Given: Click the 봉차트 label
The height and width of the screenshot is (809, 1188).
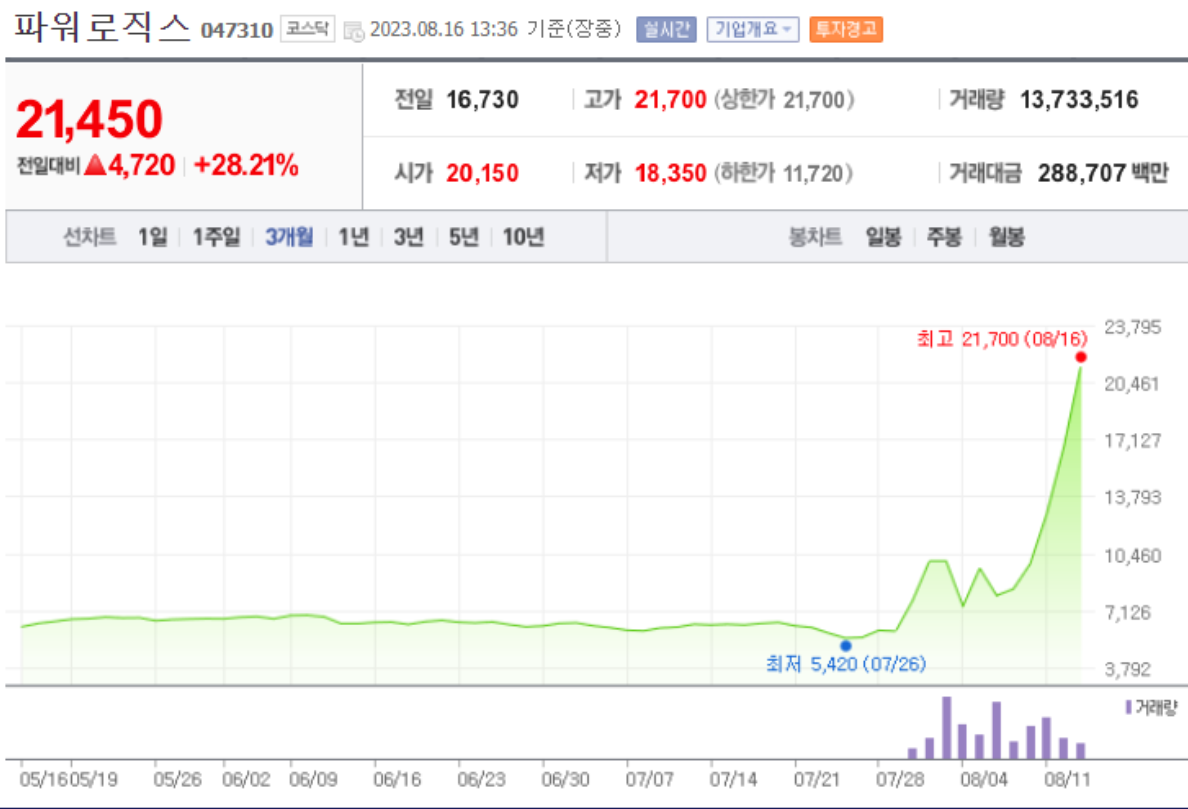Looking at the screenshot, I should [814, 237].
